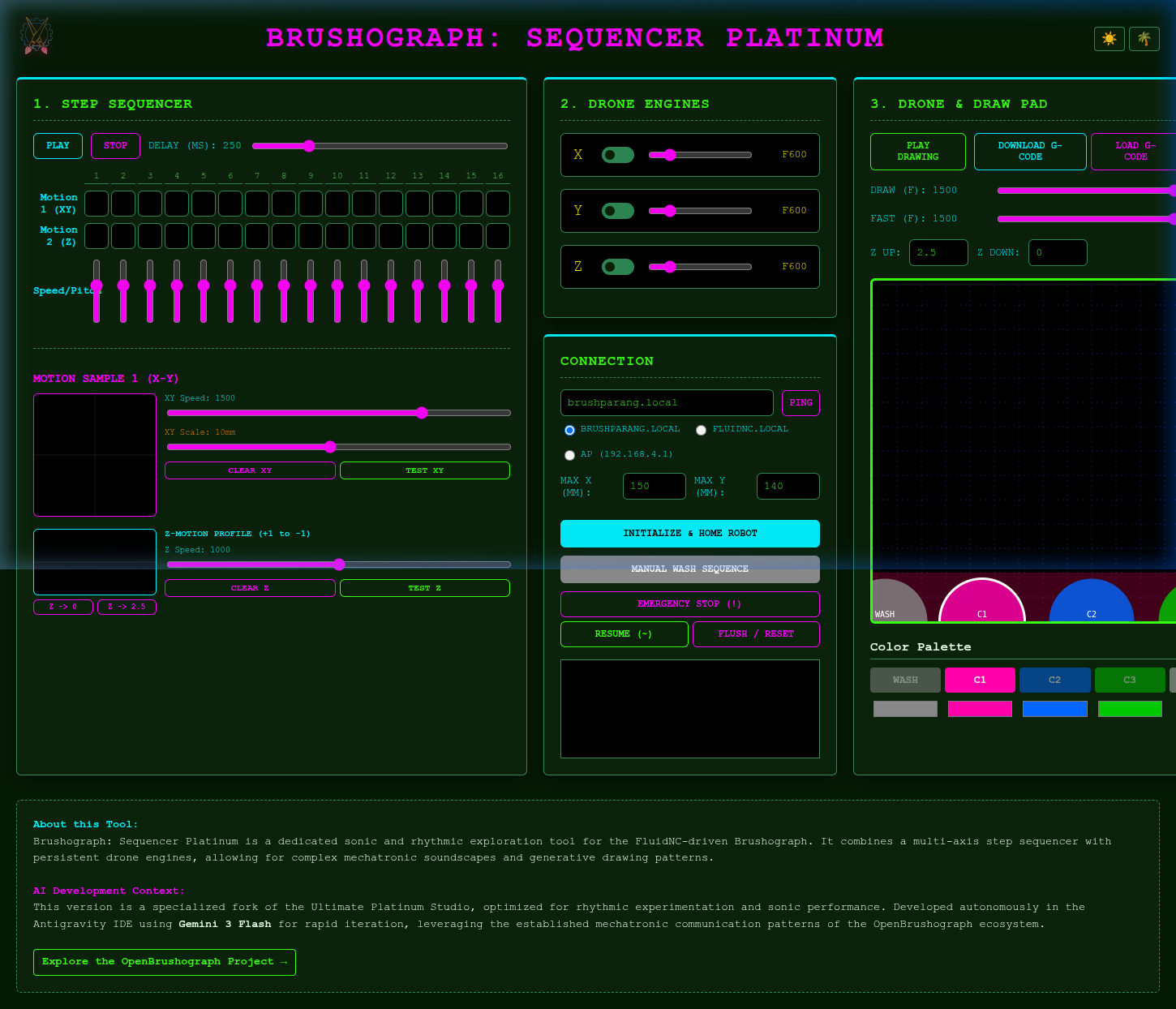Toggle Motion 1 (XY) step 16
The height and width of the screenshot is (1009, 1176).
(498, 204)
